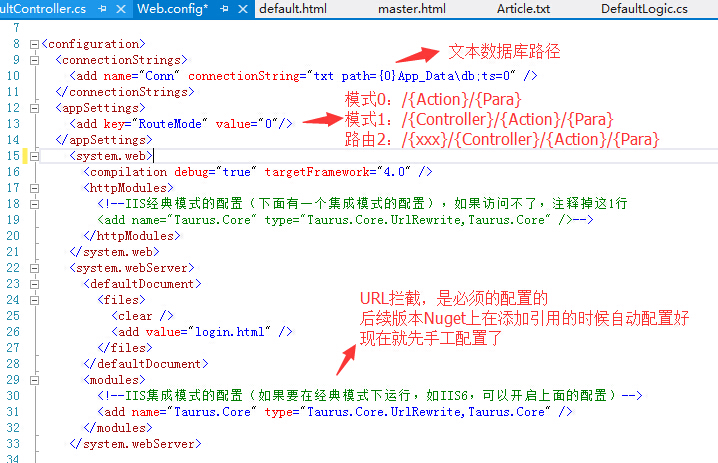Click the IIS integrated mode comment on line 30
The height and width of the screenshot is (463, 718).
370,395
